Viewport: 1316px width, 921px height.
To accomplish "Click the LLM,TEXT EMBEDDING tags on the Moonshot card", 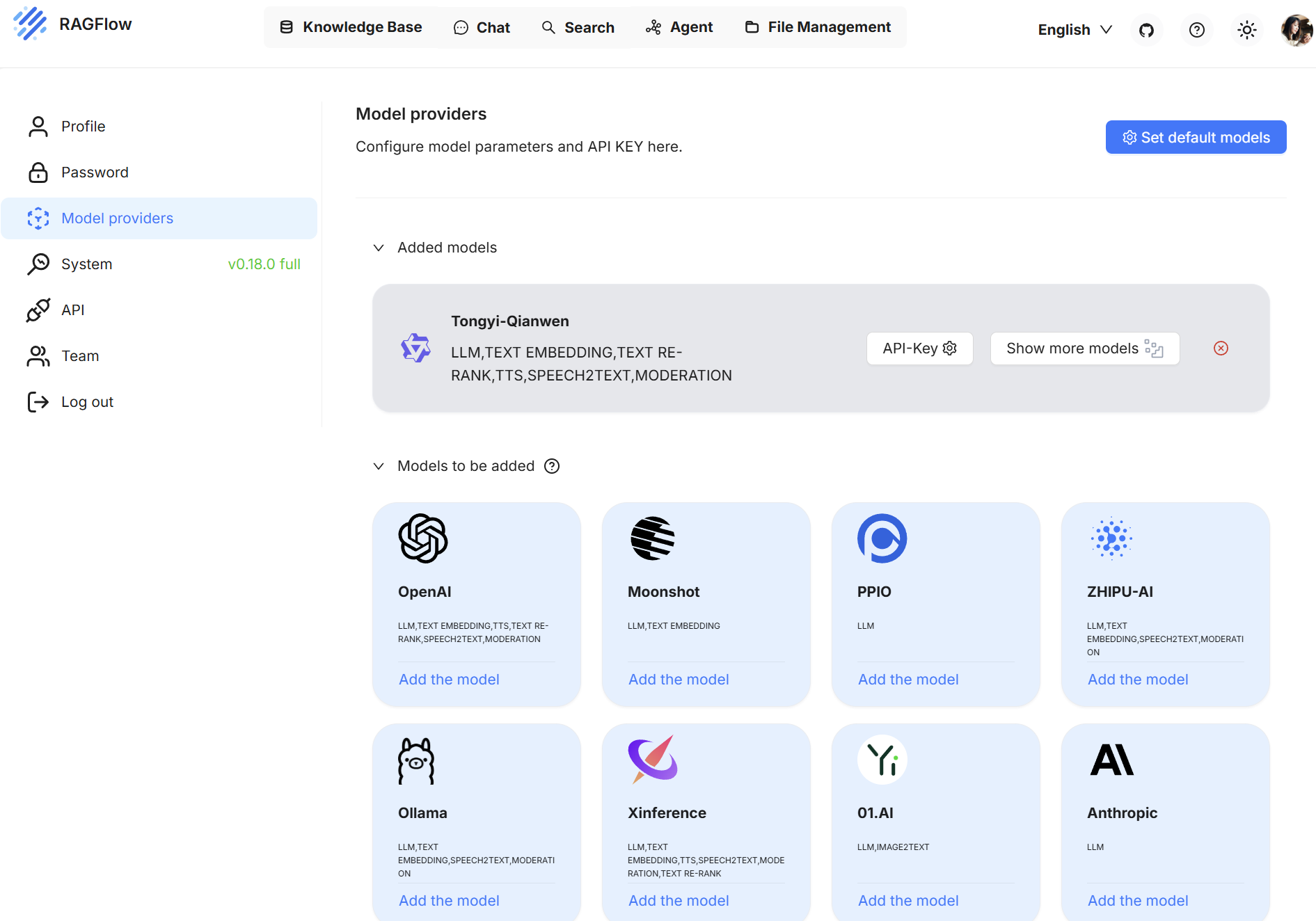I will point(674,626).
